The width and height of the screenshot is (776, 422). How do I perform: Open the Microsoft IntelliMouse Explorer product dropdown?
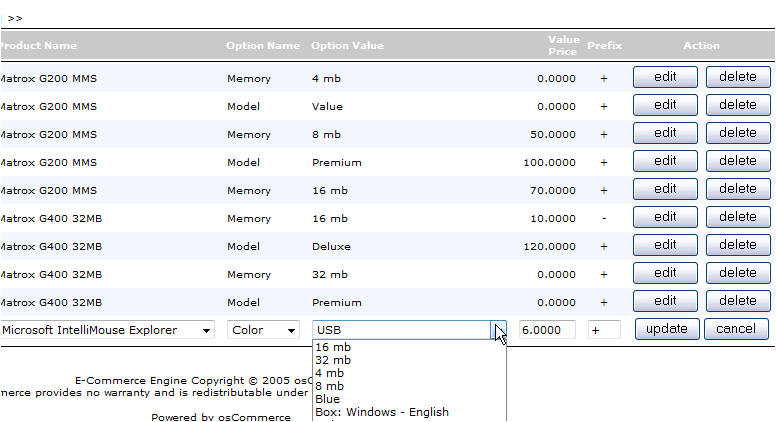pos(107,330)
